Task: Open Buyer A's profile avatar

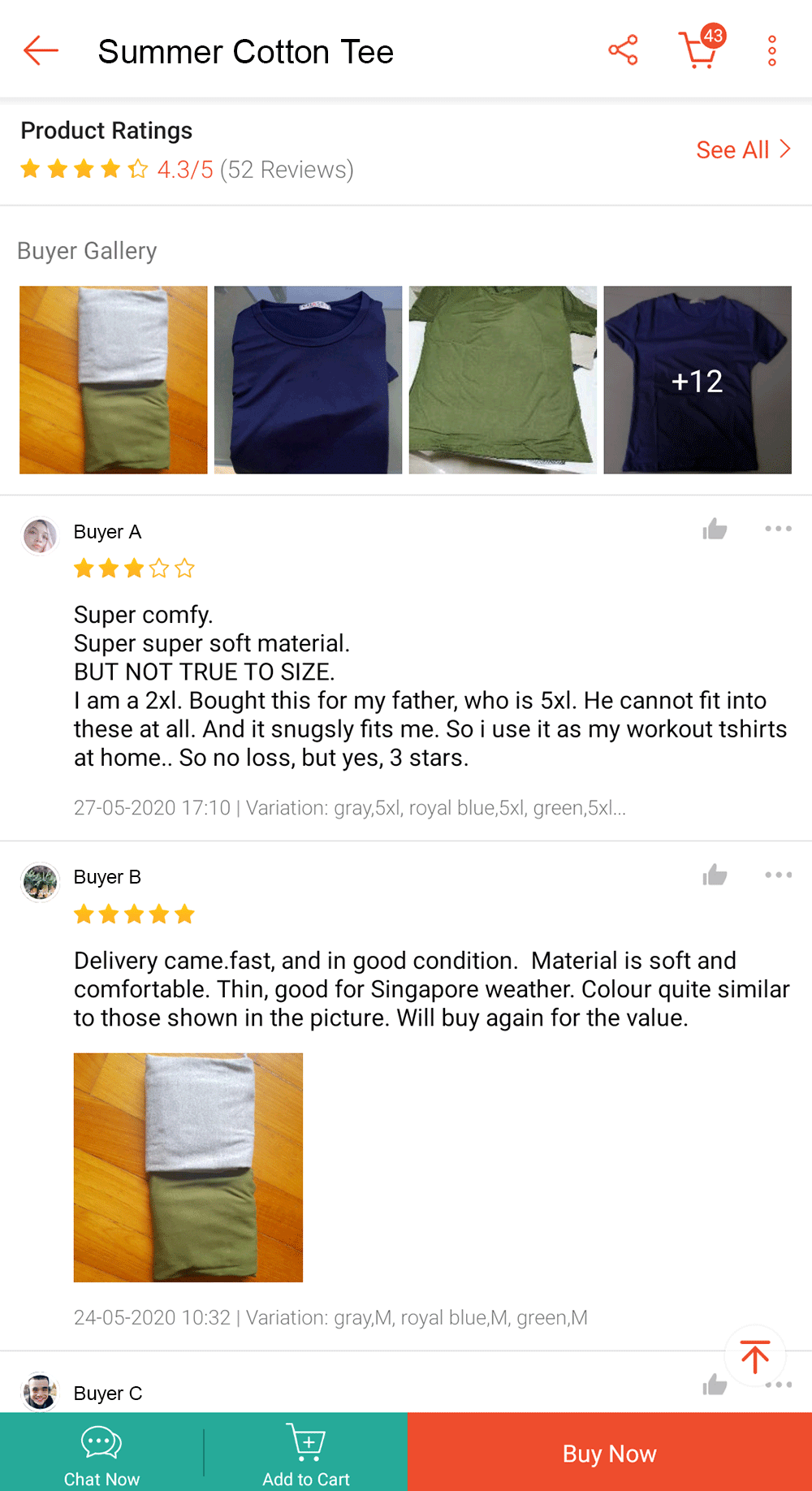Action: (x=40, y=536)
